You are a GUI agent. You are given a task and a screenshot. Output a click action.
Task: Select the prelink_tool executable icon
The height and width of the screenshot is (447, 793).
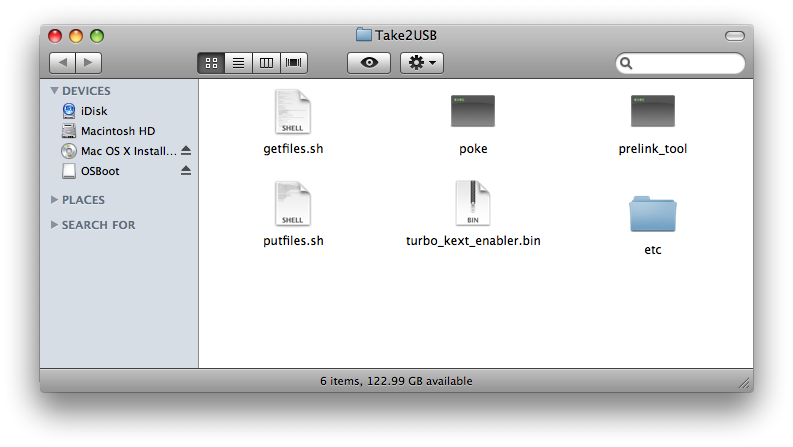(x=653, y=111)
